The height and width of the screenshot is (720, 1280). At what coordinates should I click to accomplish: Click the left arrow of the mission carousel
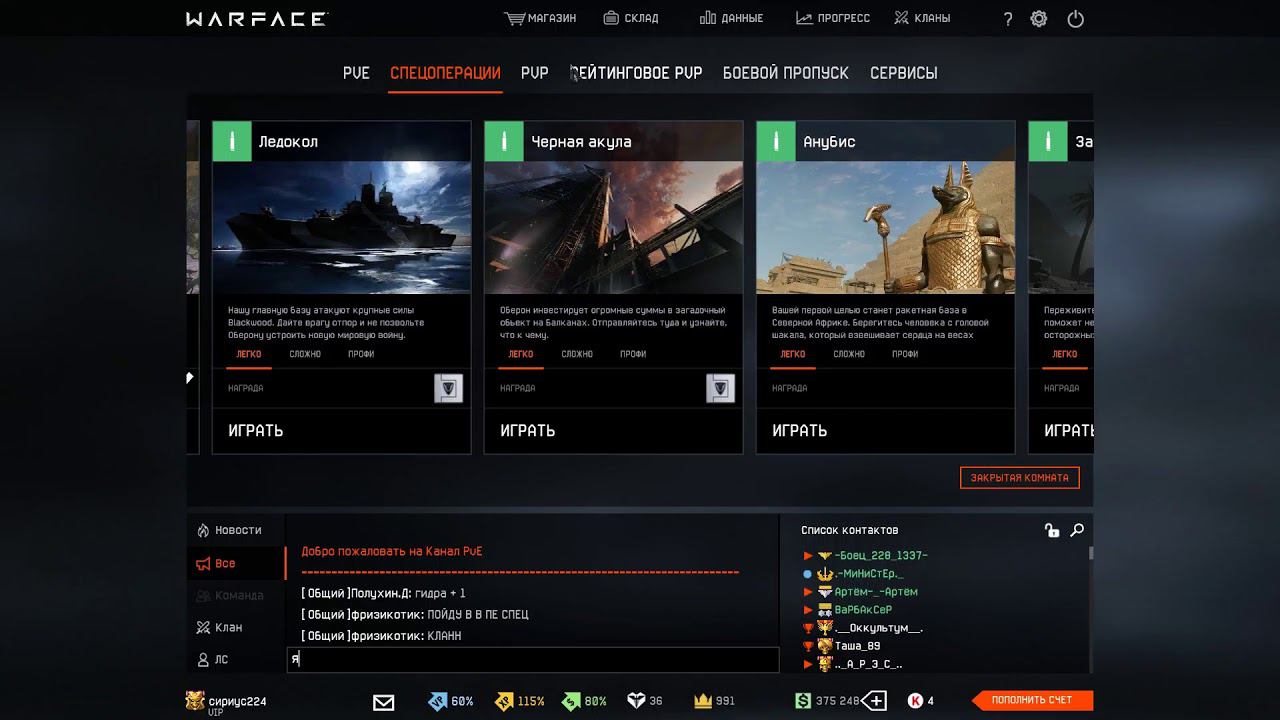pyautogui.click(x=190, y=377)
